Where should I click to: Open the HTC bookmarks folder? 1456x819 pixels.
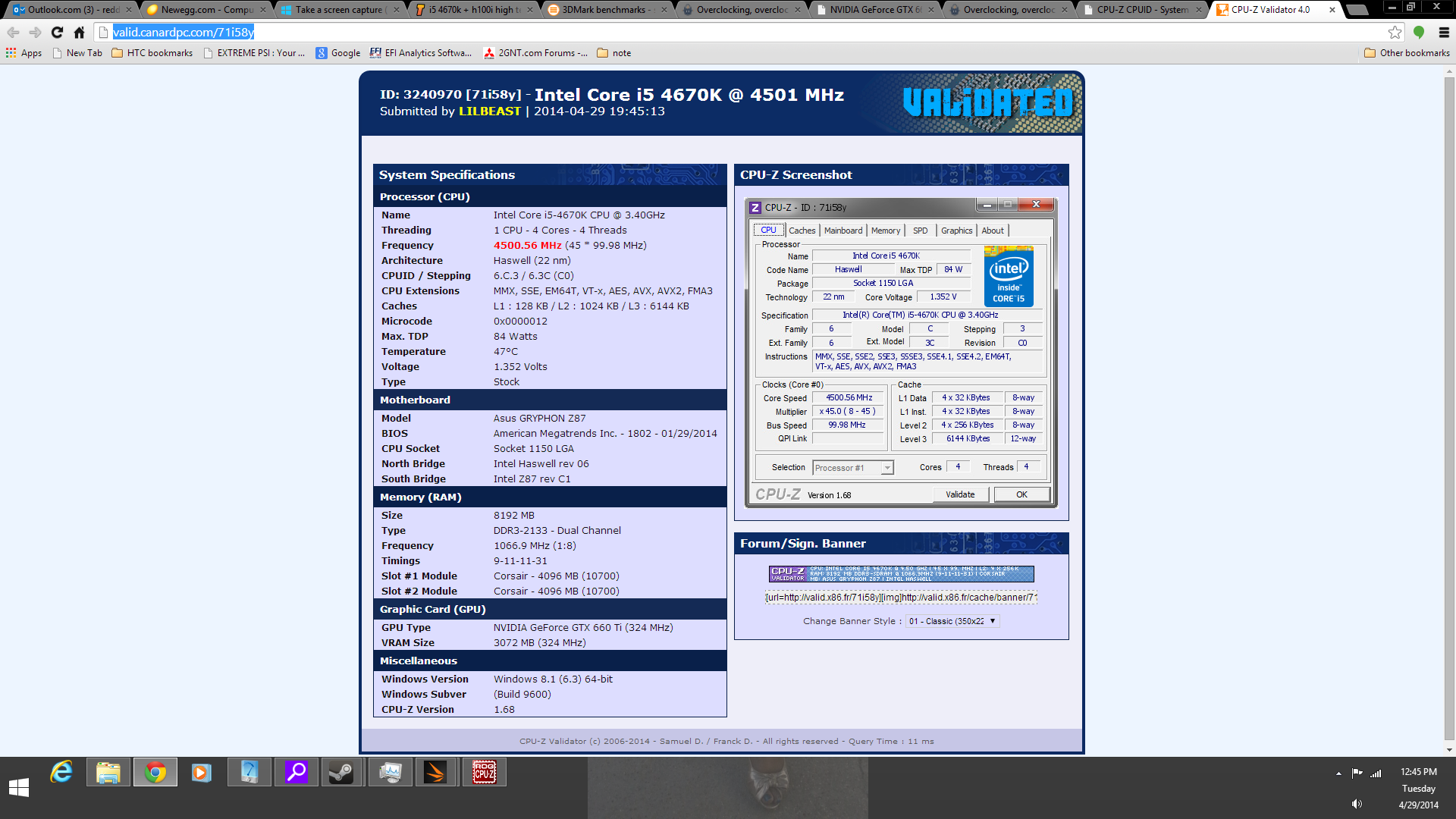tap(152, 53)
